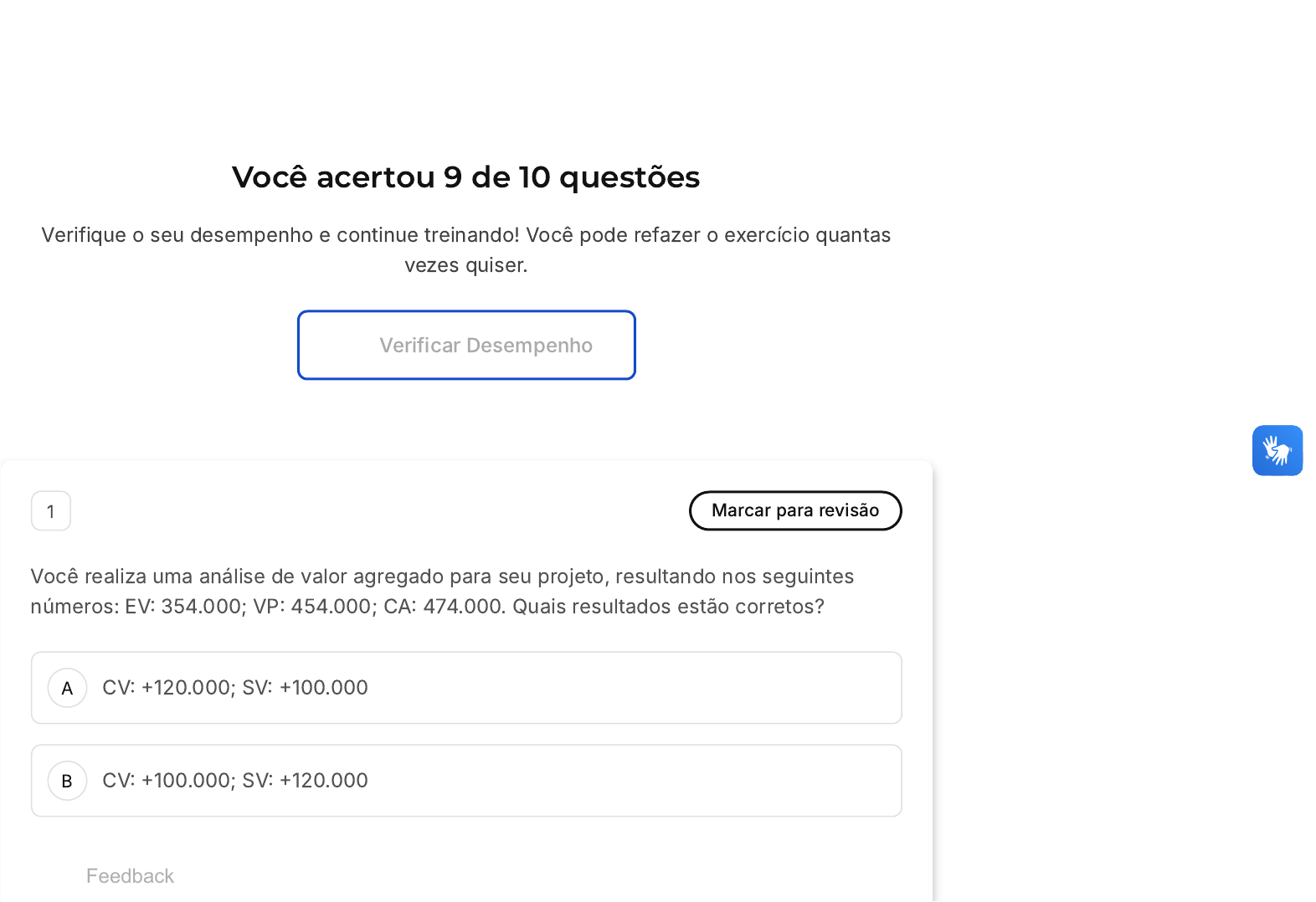Choose answer text CV: +120.000; SV: +100.000
The height and width of the screenshot is (902, 1316).
click(x=235, y=688)
